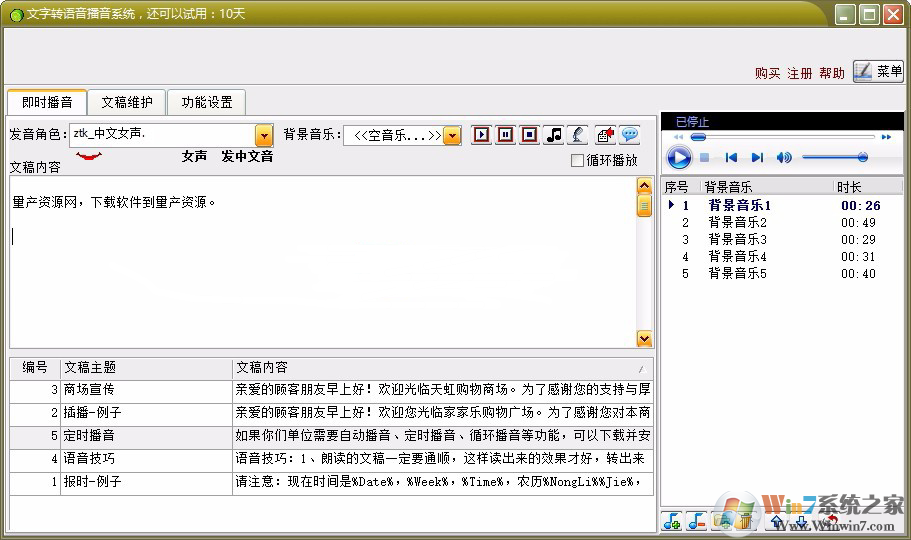Click the text area's scroll down arrow
The image size is (911, 540).
coord(644,338)
